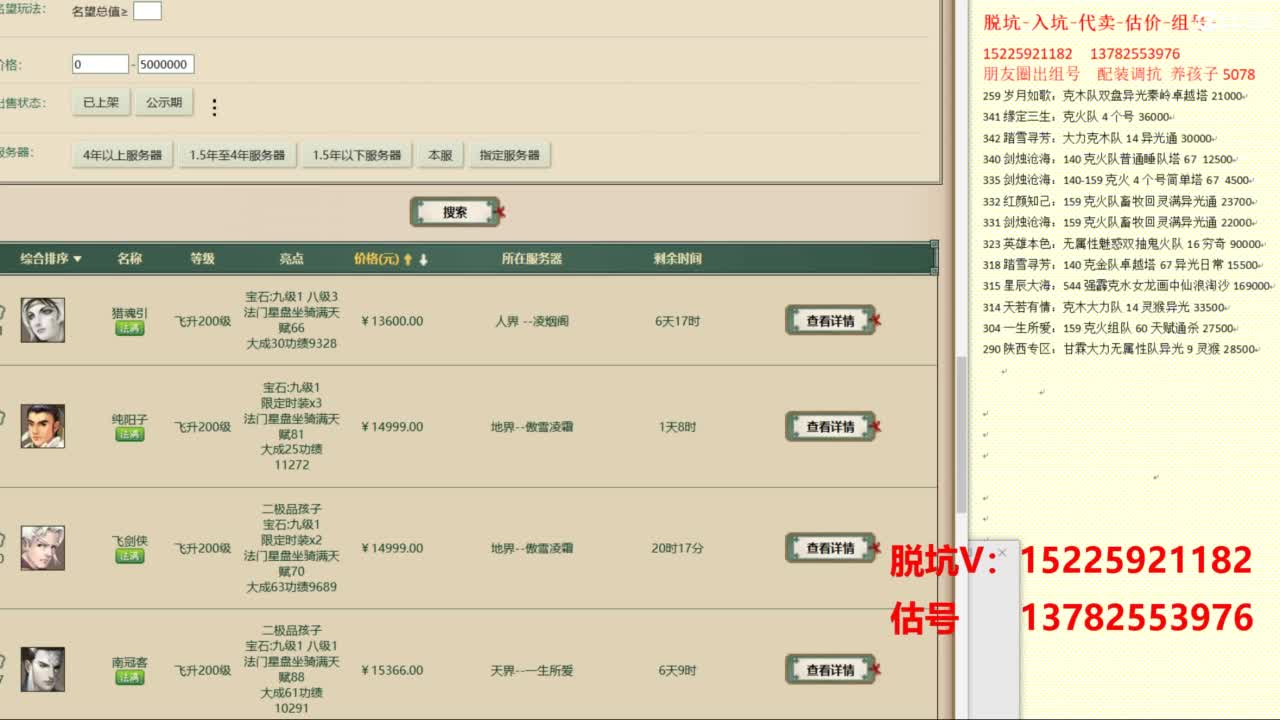Image resolution: width=1280 pixels, height=720 pixels.
Task: Click the note line 304 一生所爱
Action: (x=1111, y=328)
